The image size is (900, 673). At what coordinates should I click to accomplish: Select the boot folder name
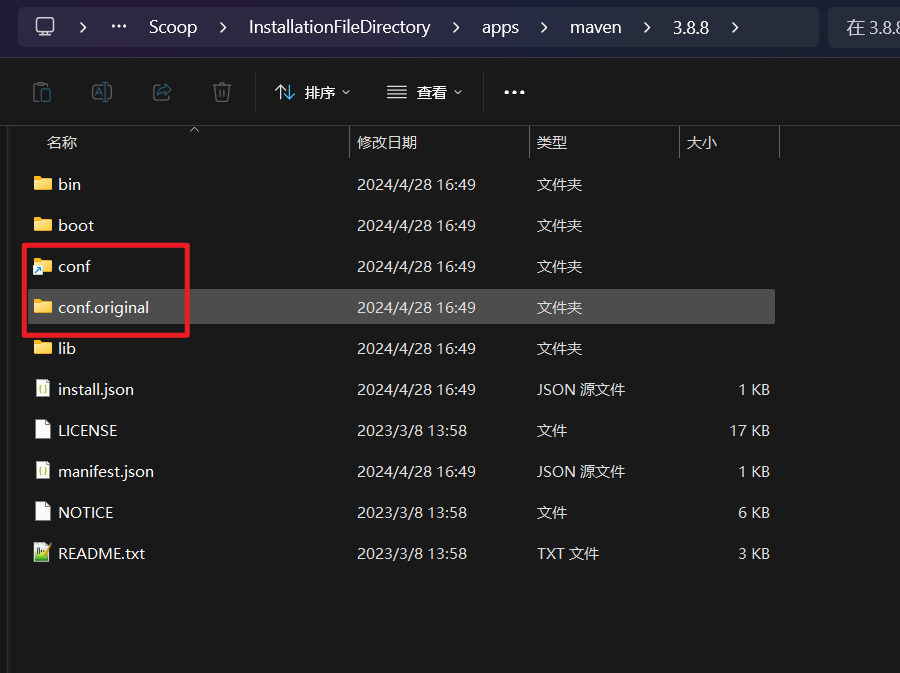point(76,225)
